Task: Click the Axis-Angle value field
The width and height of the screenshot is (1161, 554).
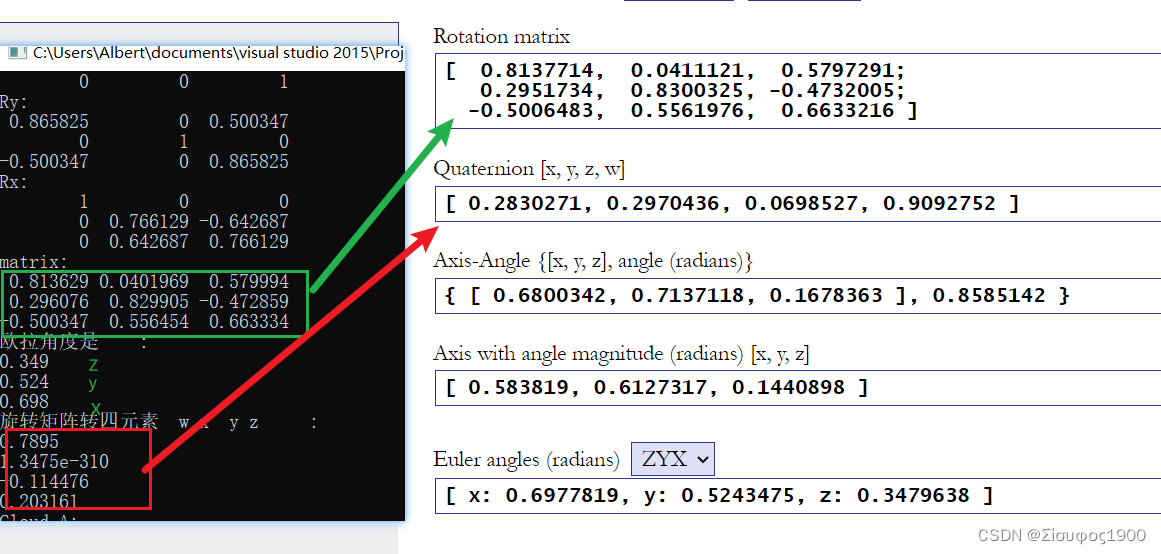Action: point(798,296)
